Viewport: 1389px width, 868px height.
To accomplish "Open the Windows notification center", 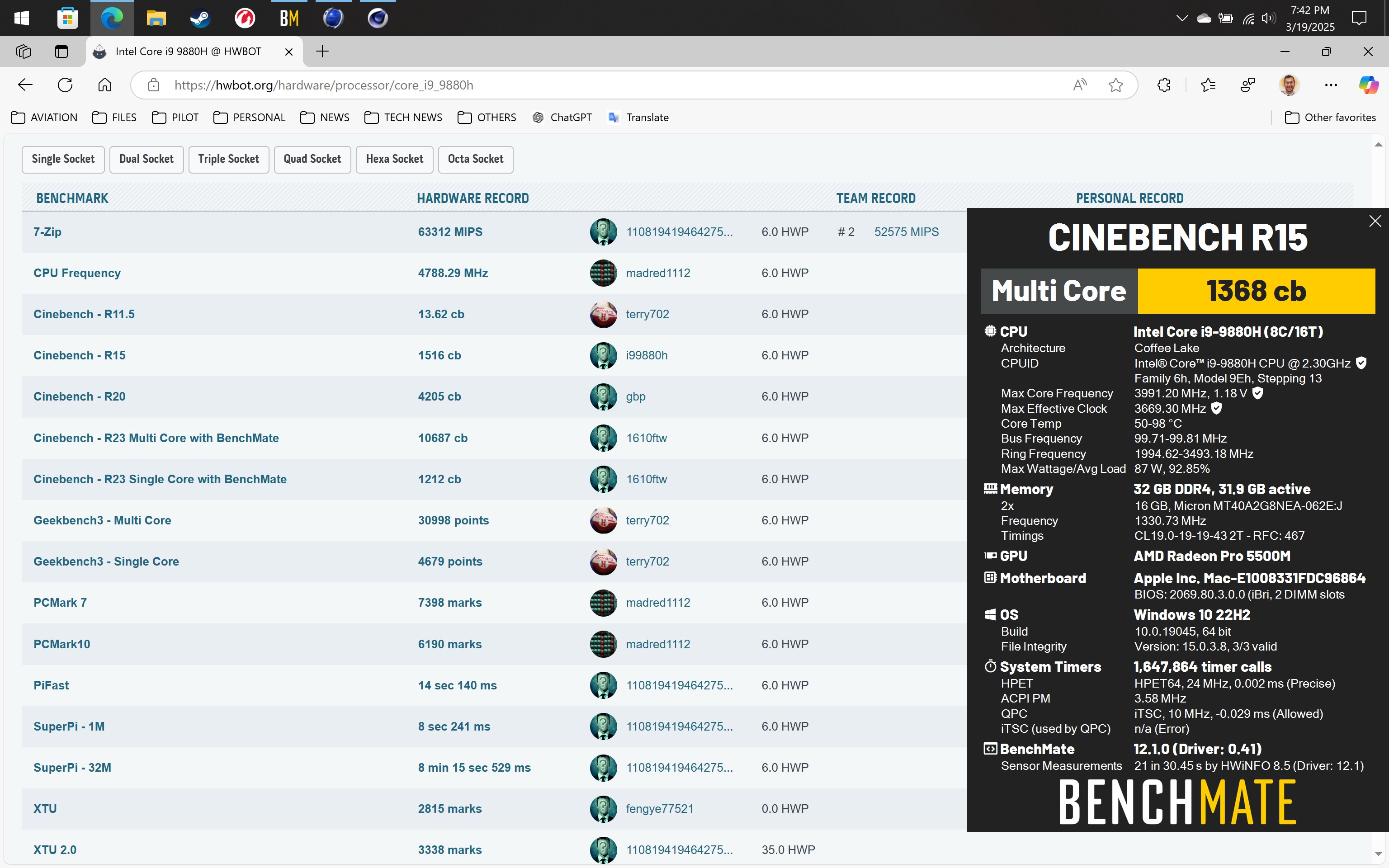I will [1359, 19].
